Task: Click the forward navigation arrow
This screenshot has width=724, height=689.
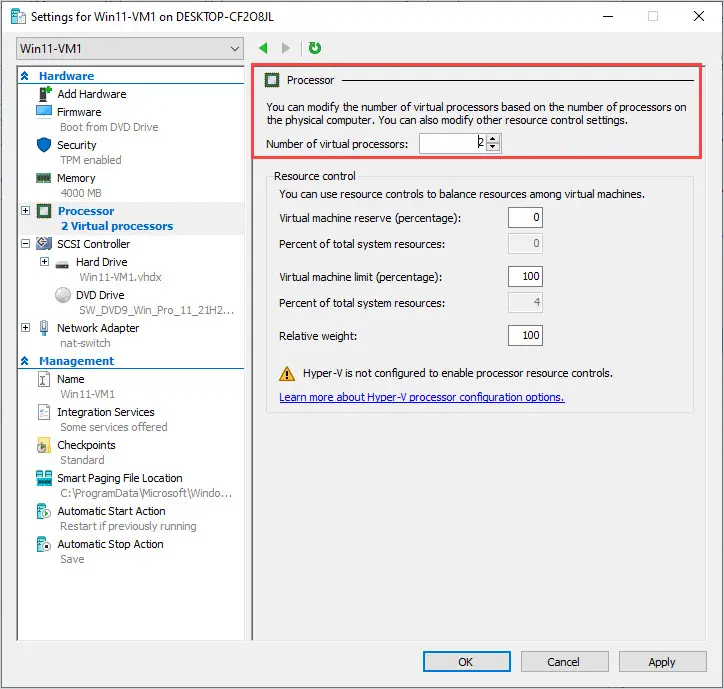Action: (286, 48)
